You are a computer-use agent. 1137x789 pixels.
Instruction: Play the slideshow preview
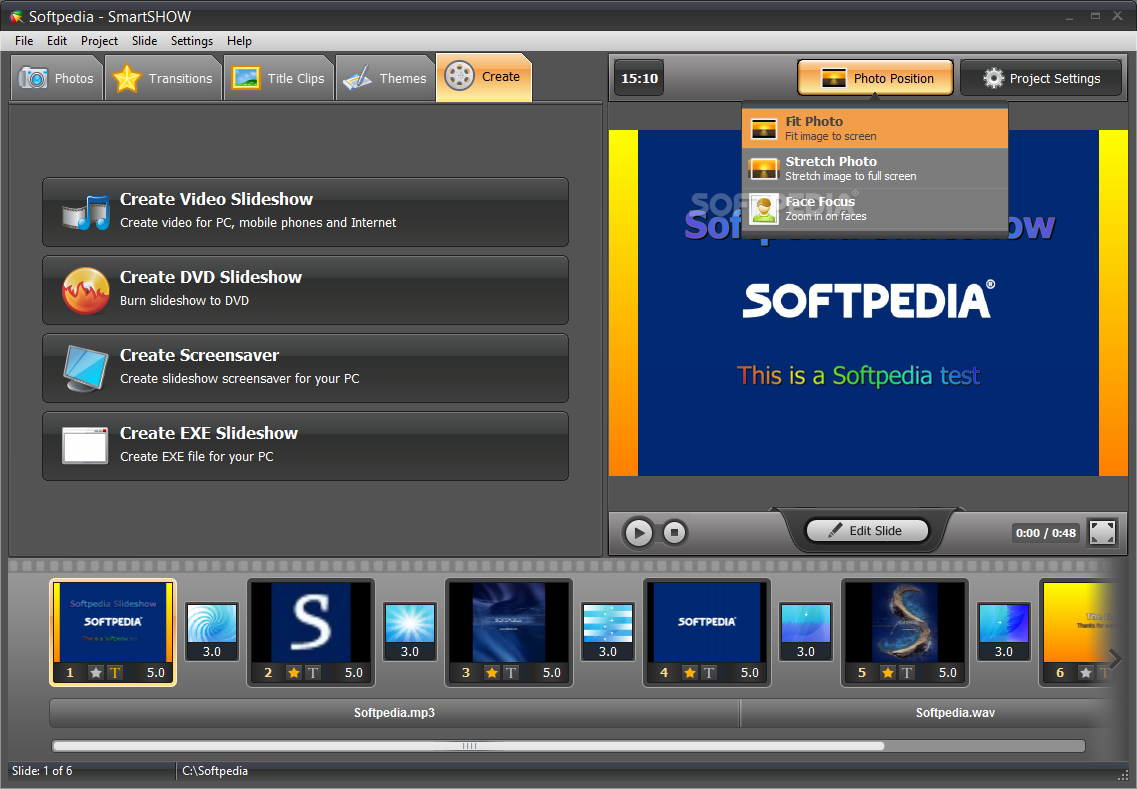pos(638,533)
